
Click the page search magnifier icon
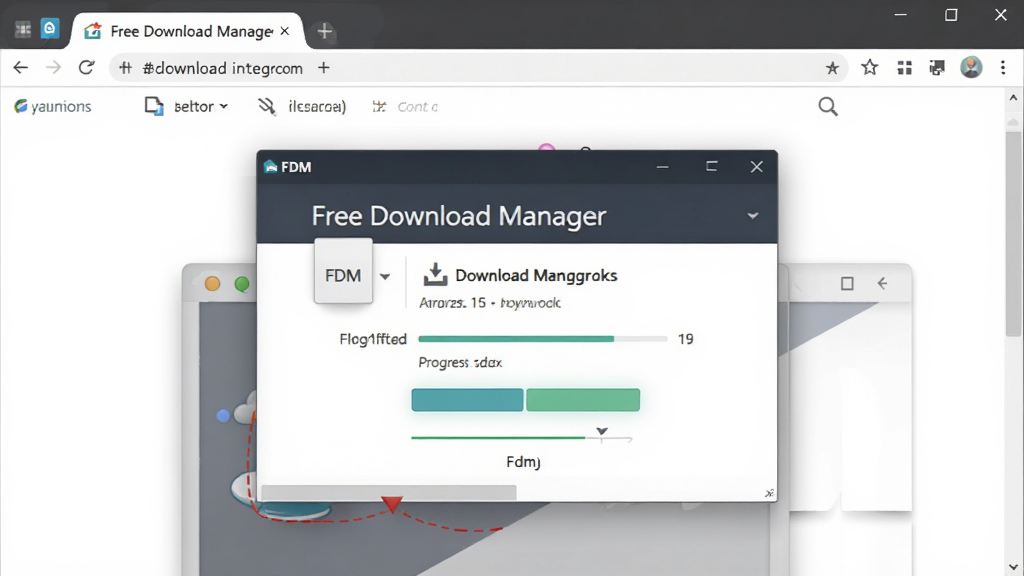click(x=828, y=106)
